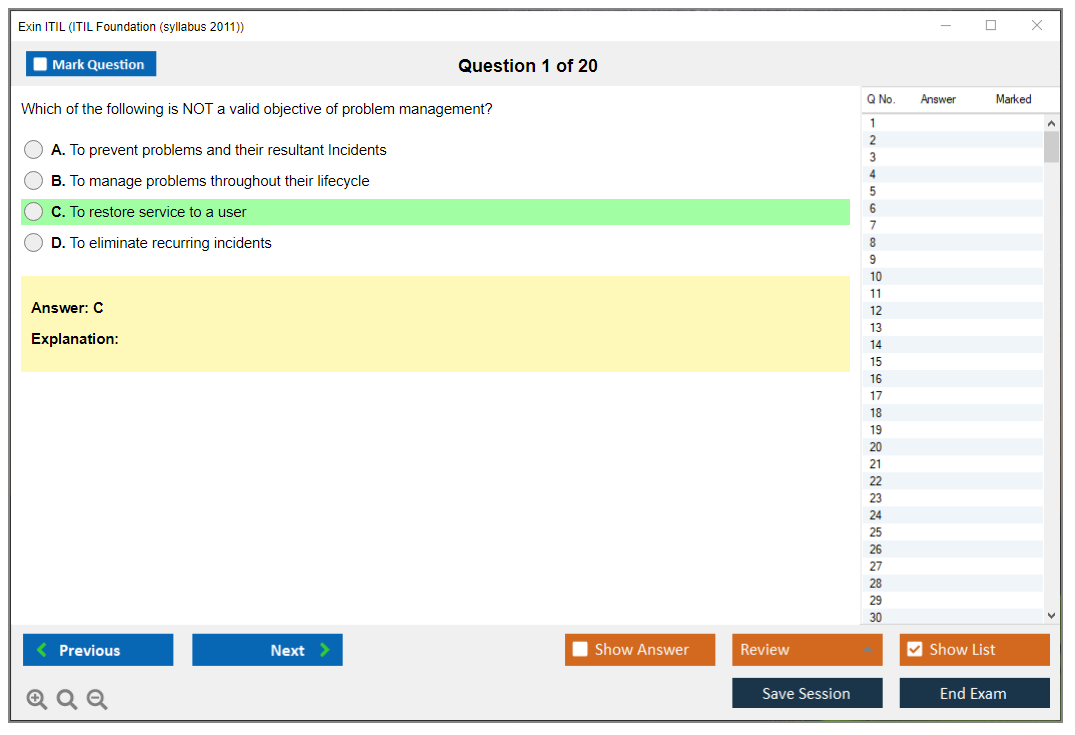
Task: Uncheck the Show List checkbox
Action: pos(914,650)
